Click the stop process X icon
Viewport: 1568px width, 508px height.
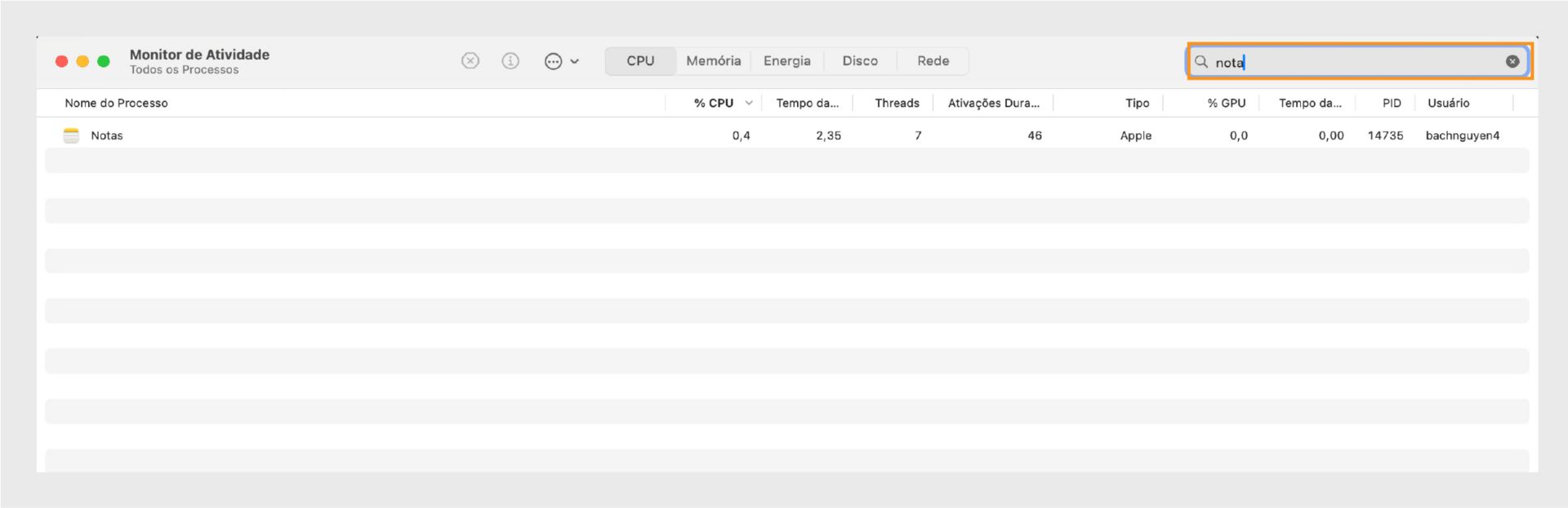(x=470, y=61)
